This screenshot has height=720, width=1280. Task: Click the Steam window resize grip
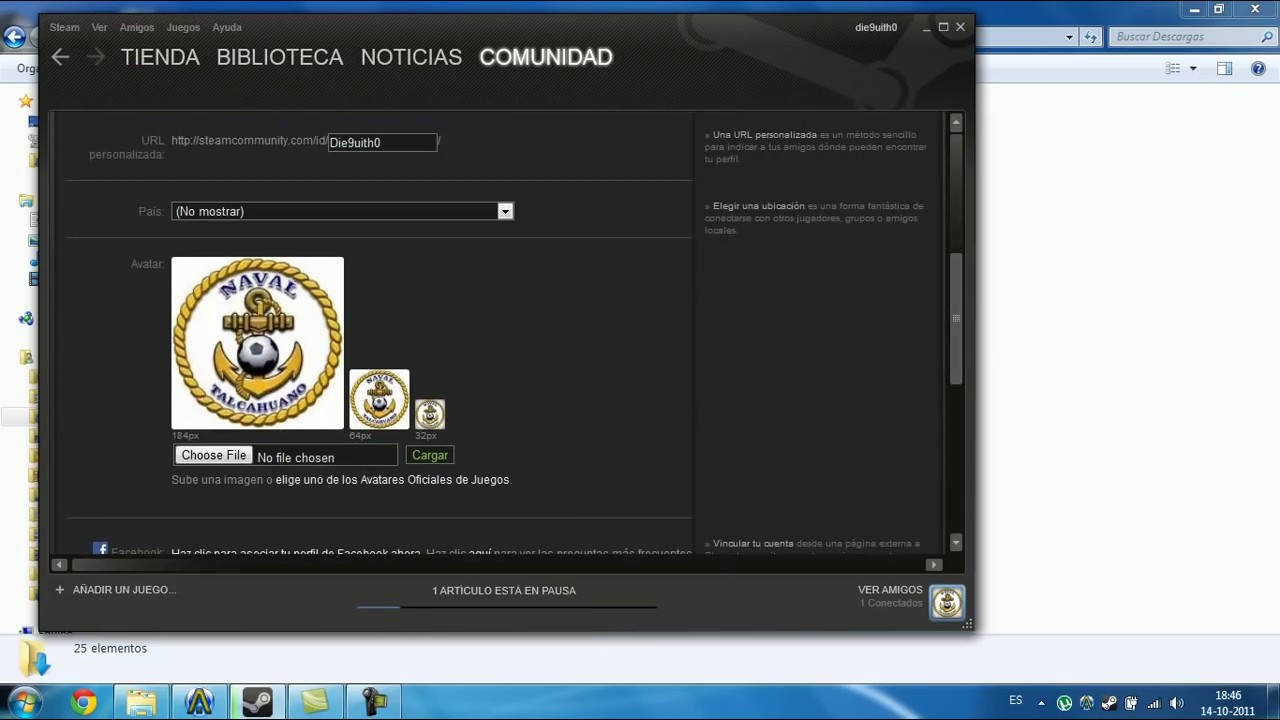tap(967, 624)
